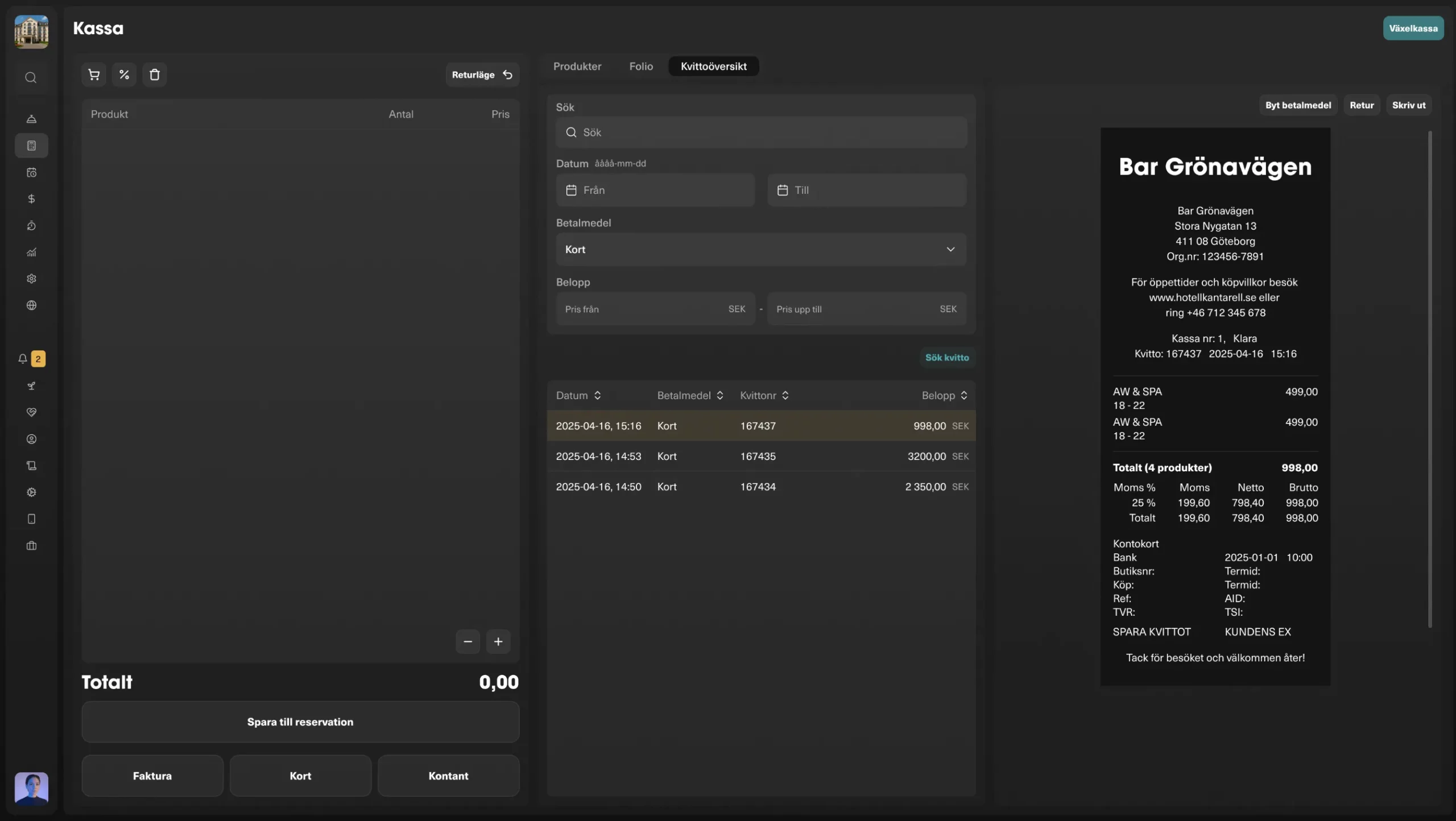Image resolution: width=1456 pixels, height=821 pixels.
Task: Open the statistics chart icon
Action: click(x=31, y=252)
